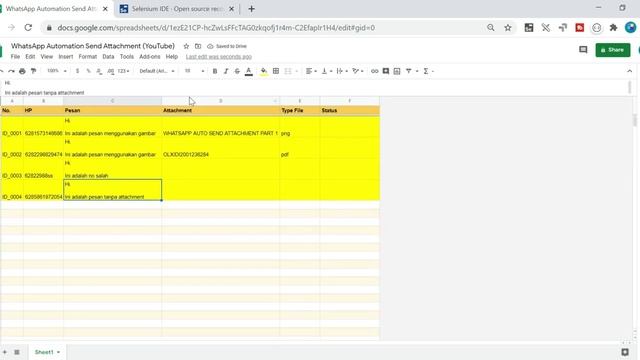
Task: Insert a chart
Action: click(x=397, y=71)
